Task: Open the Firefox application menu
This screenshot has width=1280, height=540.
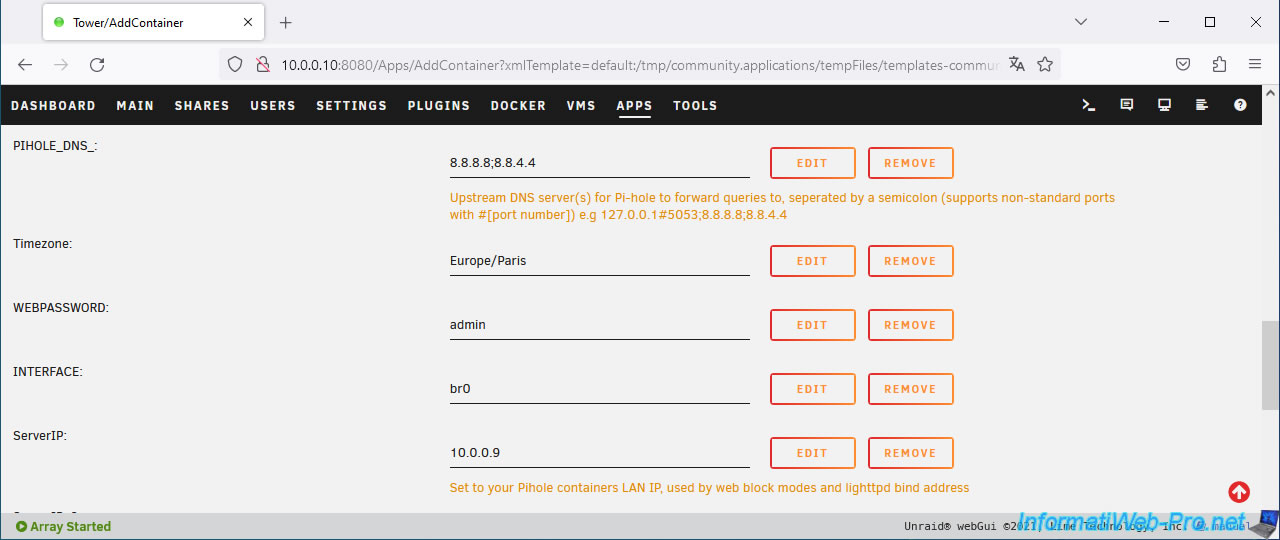Action: pyautogui.click(x=1255, y=64)
